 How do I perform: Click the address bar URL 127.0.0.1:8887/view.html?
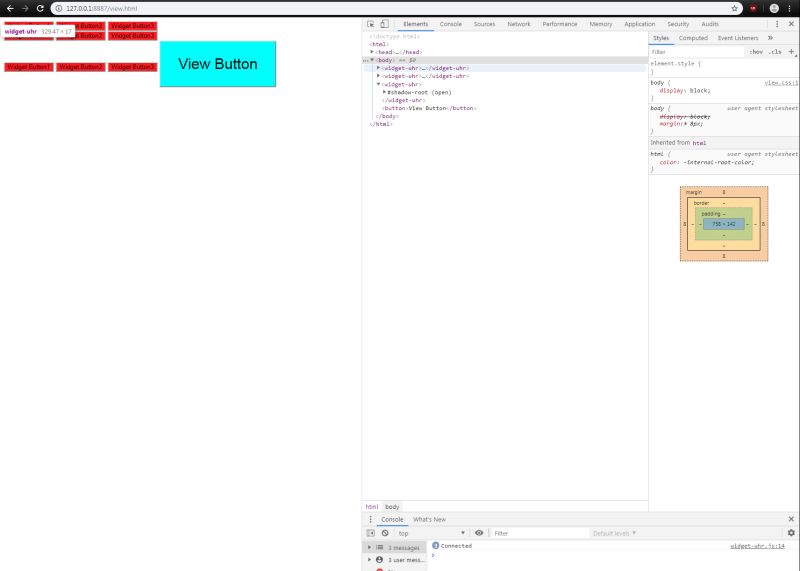[x=102, y=8]
